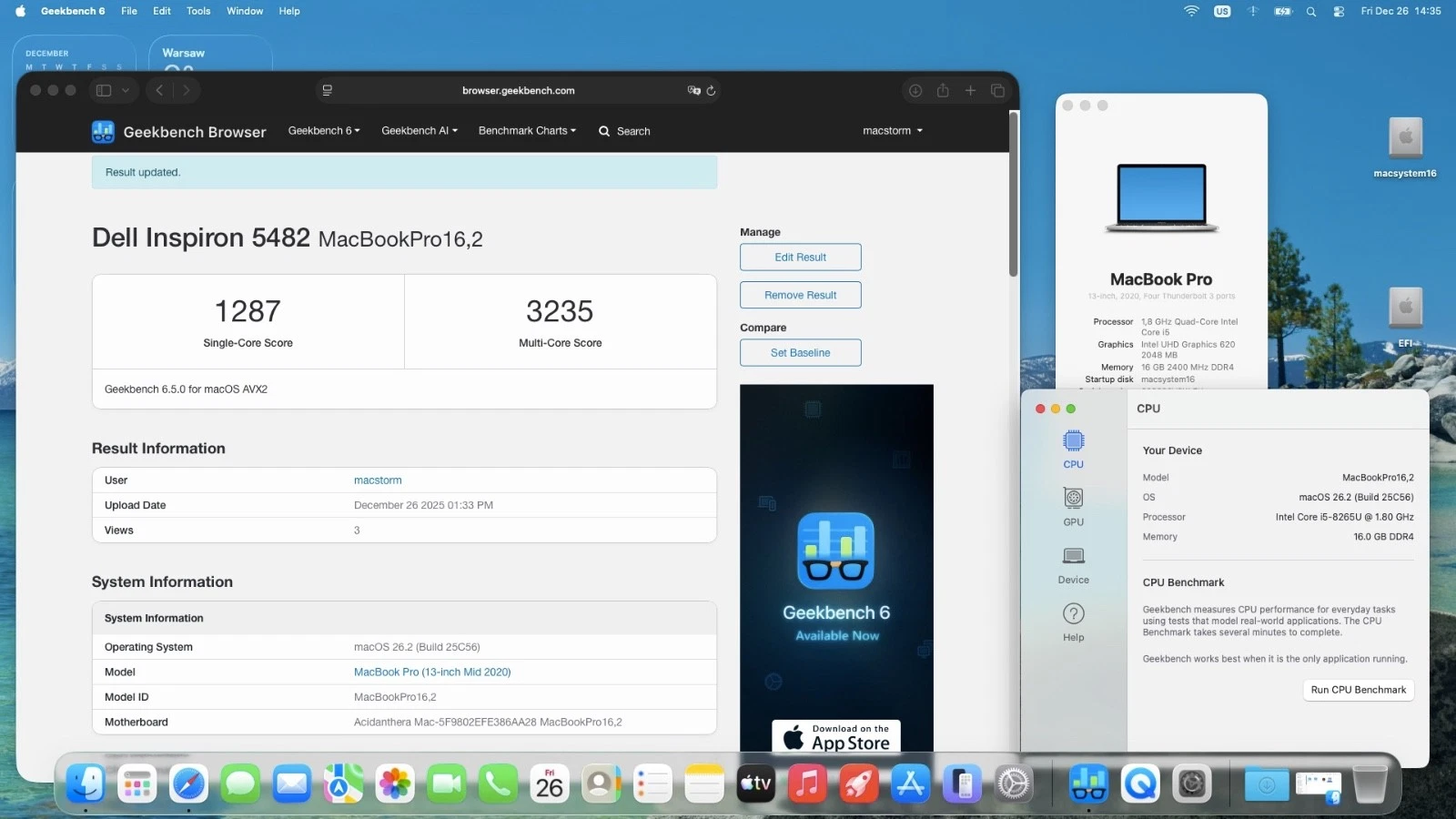Go forward in Safari history

(x=187, y=90)
